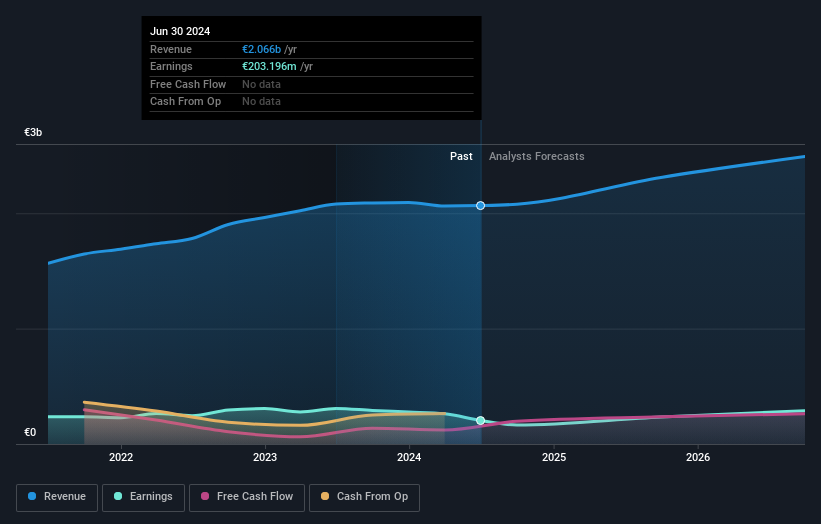Click the €3b y-axis label
Image resolution: width=821 pixels, height=524 pixels.
33,132
